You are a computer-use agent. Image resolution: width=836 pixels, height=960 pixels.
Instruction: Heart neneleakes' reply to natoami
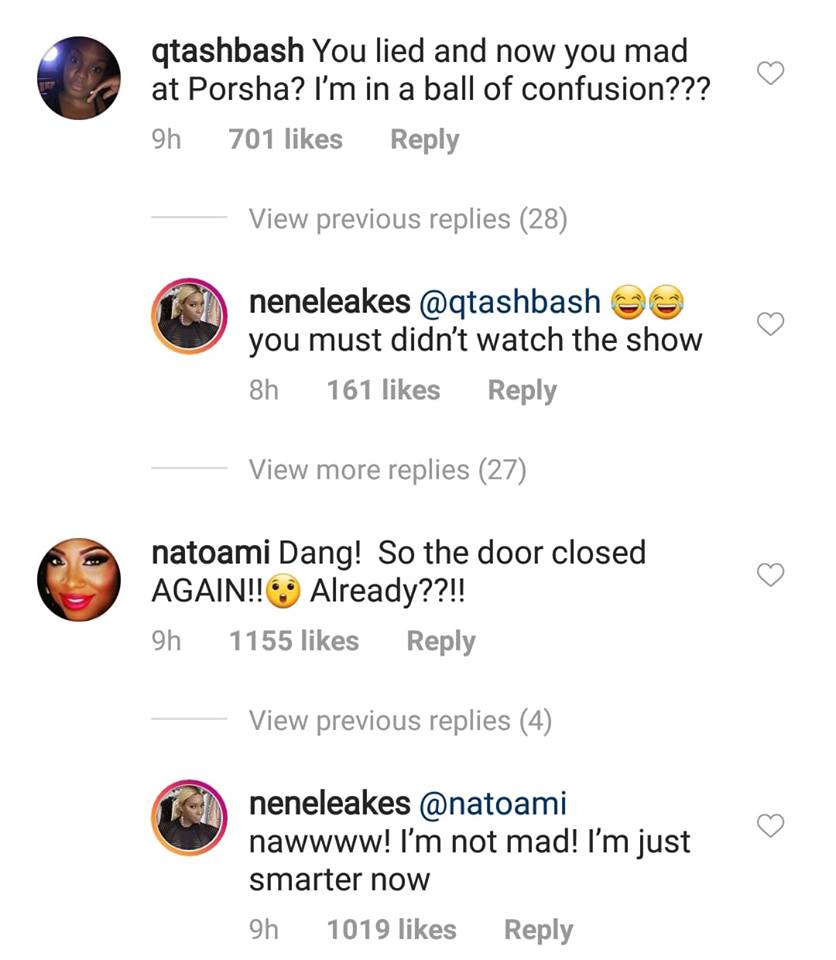point(770,826)
